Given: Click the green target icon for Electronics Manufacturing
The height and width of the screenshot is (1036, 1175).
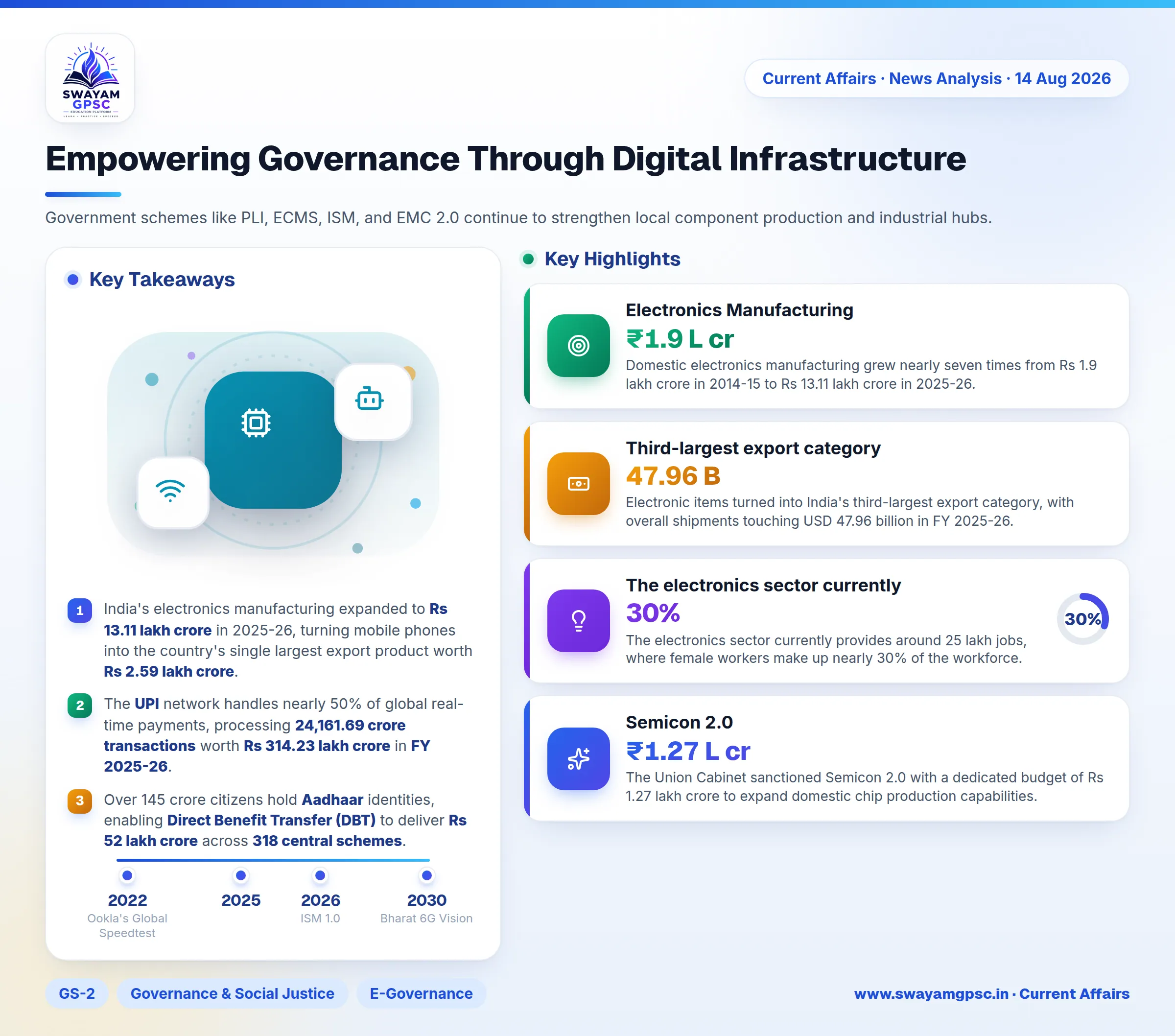Looking at the screenshot, I should click(x=578, y=346).
